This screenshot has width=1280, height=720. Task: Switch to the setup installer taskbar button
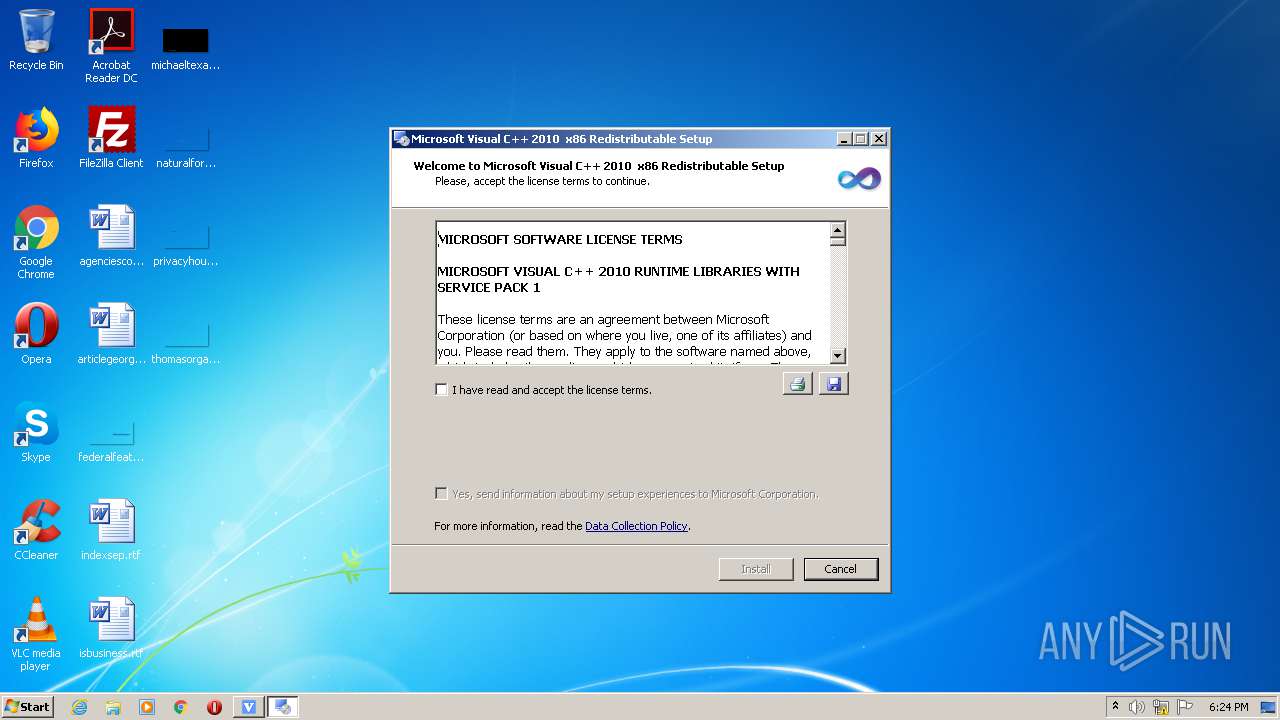tap(283, 707)
